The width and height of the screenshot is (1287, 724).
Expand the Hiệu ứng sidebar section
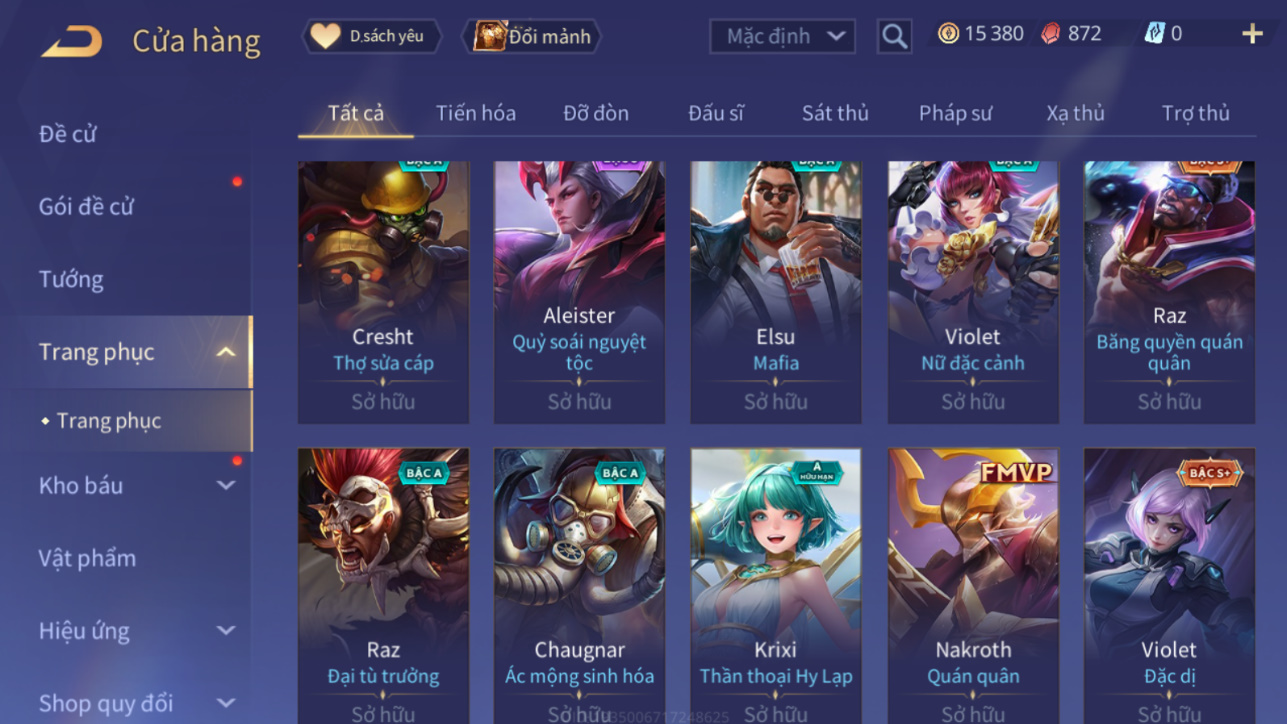(x=226, y=631)
